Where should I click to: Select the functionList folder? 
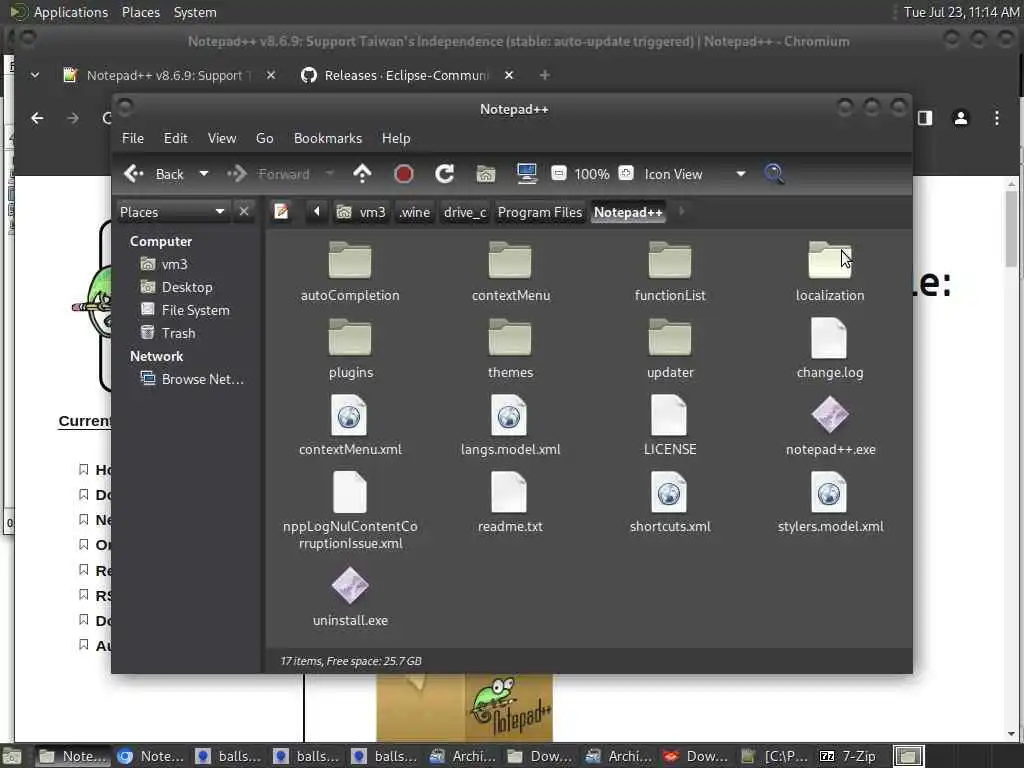click(670, 271)
